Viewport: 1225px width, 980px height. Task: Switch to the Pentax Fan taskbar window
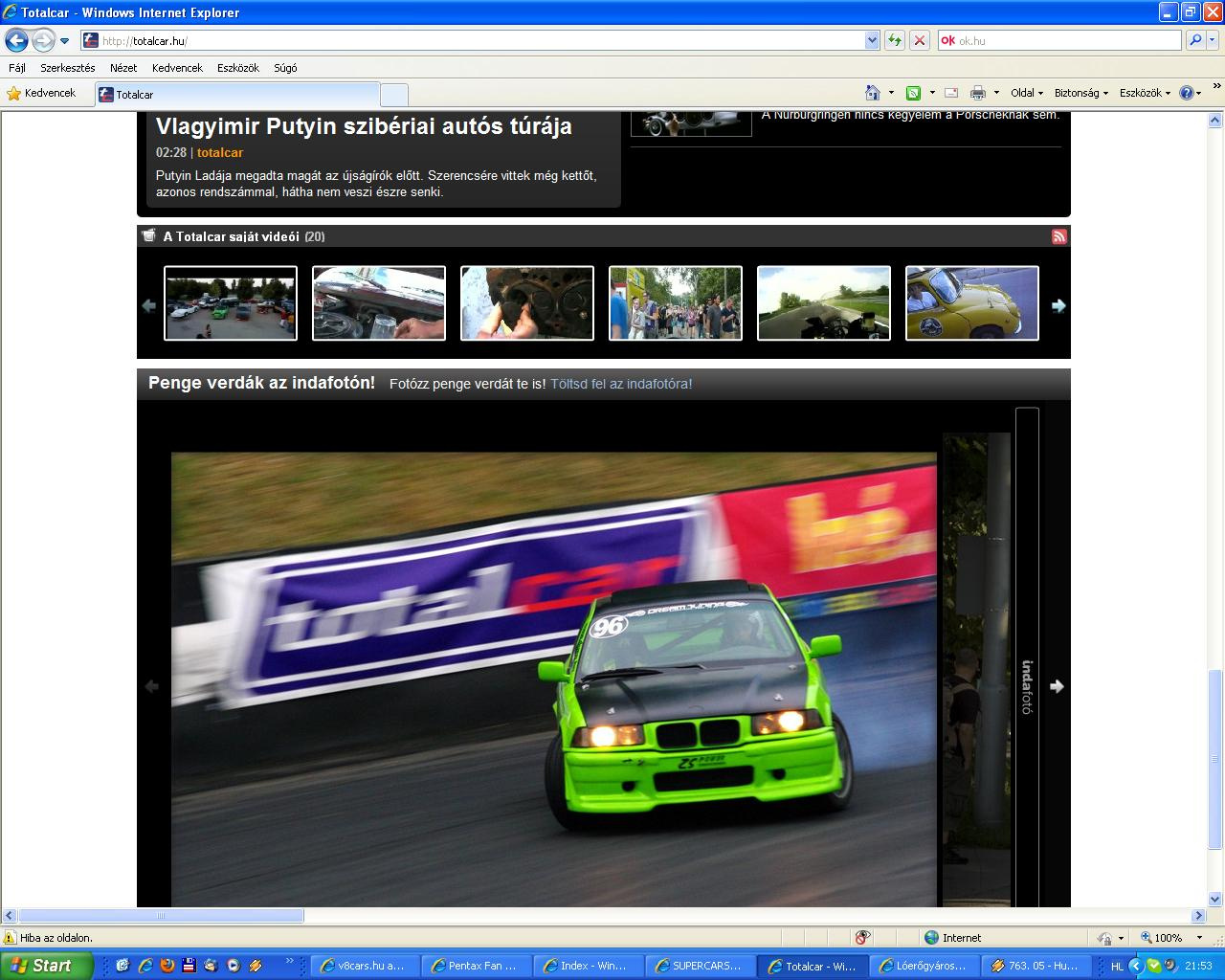476,966
